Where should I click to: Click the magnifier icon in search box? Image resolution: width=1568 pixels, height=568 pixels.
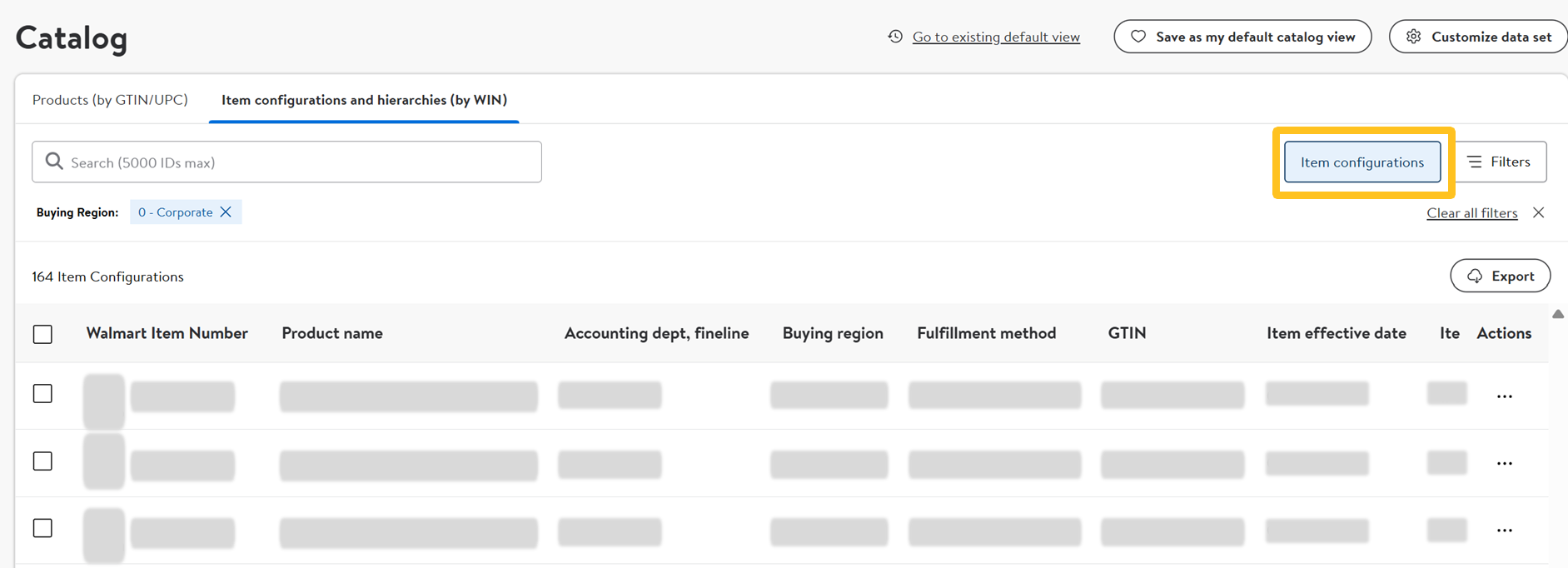pyautogui.click(x=54, y=162)
